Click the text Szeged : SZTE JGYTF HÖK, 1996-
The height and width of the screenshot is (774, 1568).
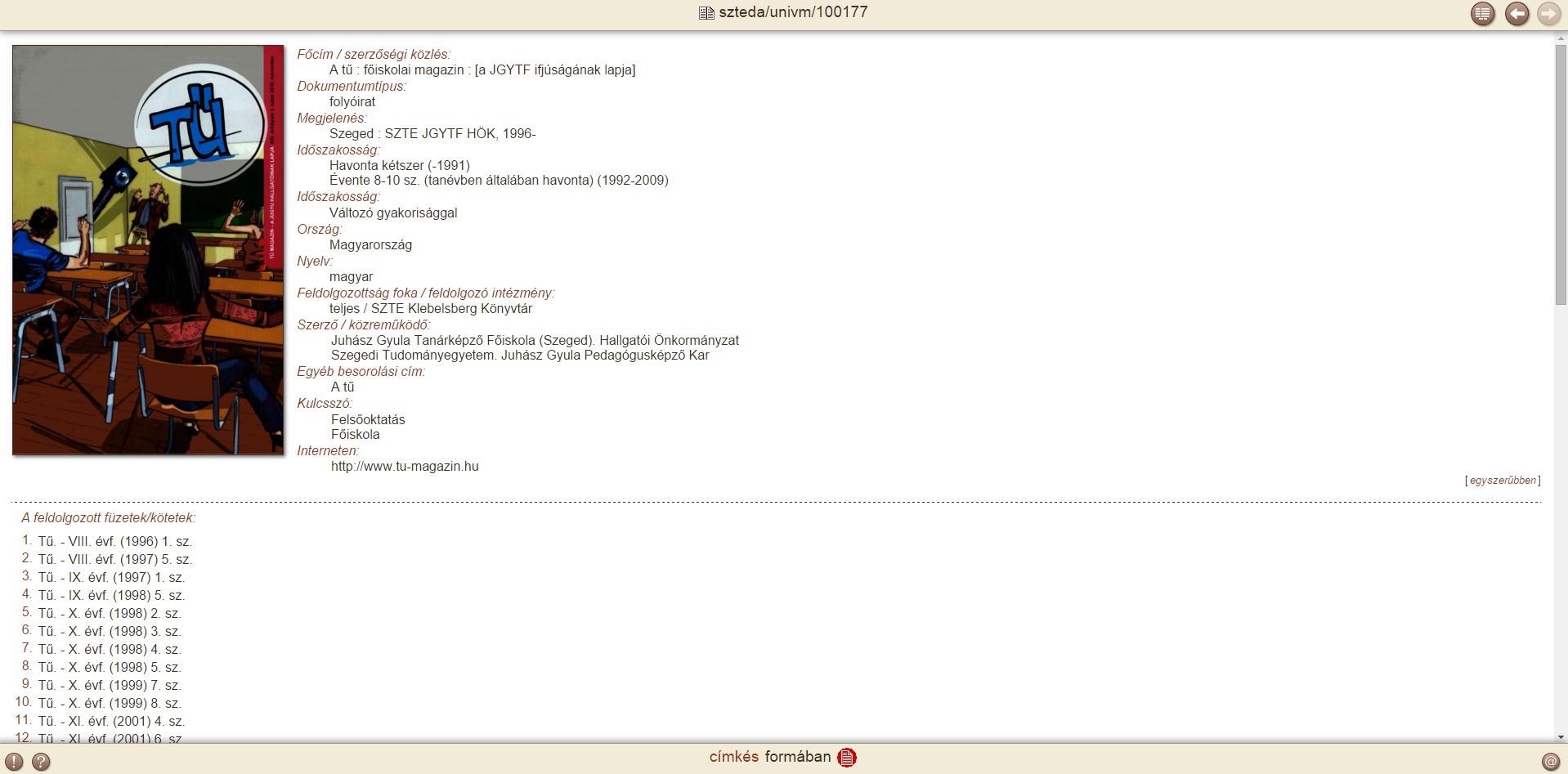pyautogui.click(x=432, y=134)
